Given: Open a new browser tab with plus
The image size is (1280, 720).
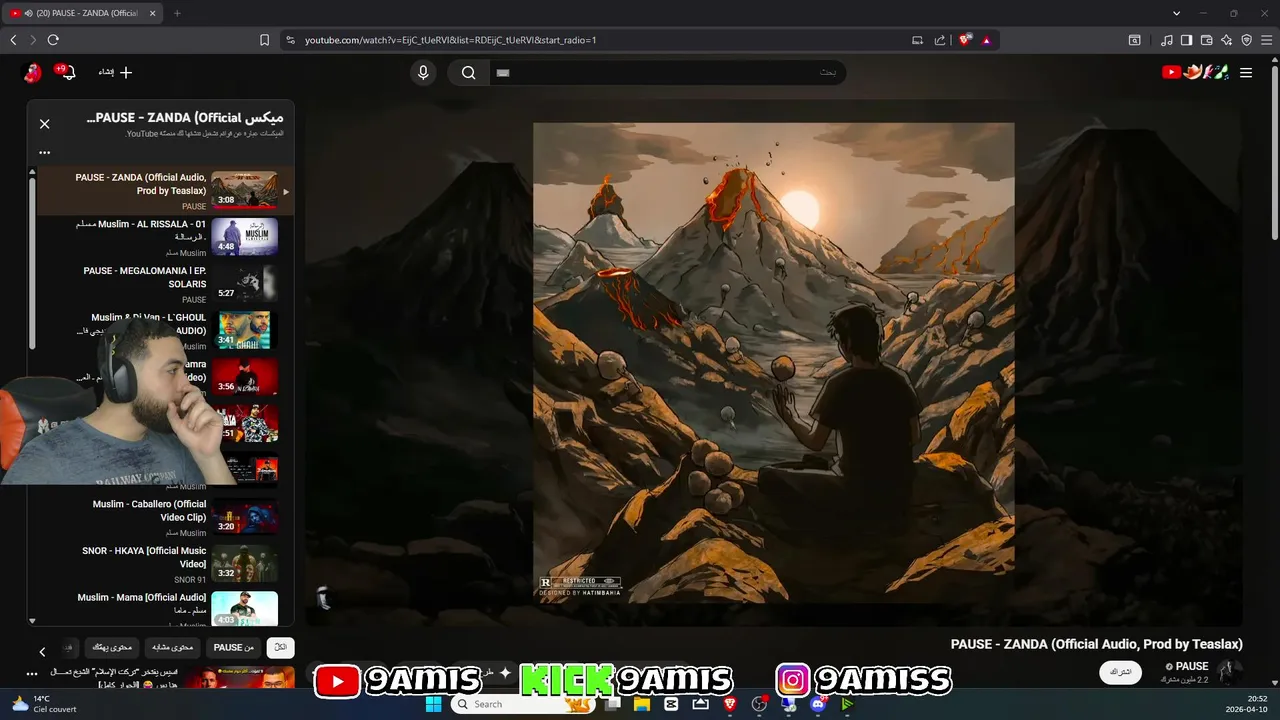Looking at the screenshot, I should click(177, 13).
